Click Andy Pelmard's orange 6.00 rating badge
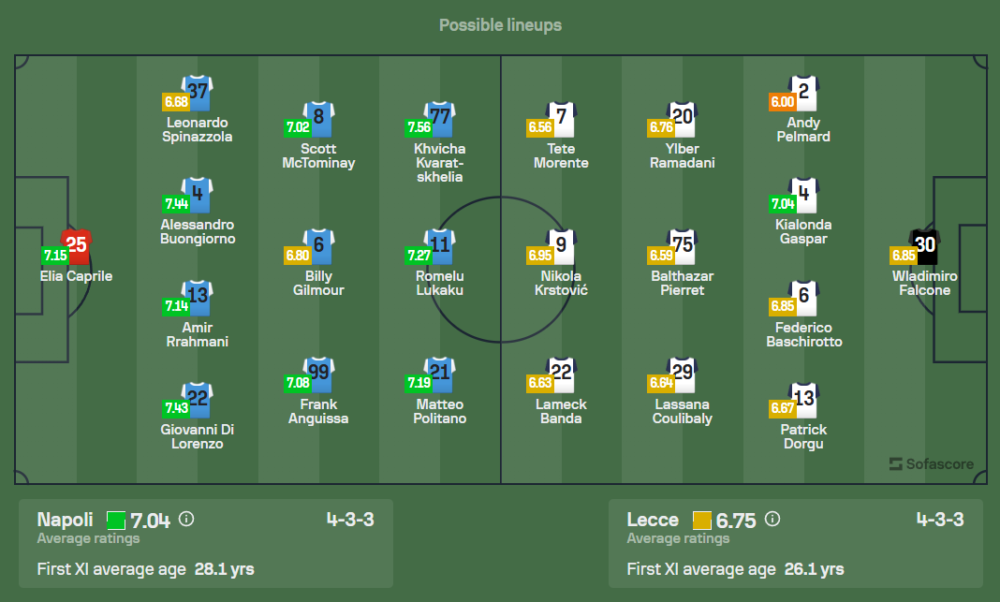 click(x=781, y=101)
